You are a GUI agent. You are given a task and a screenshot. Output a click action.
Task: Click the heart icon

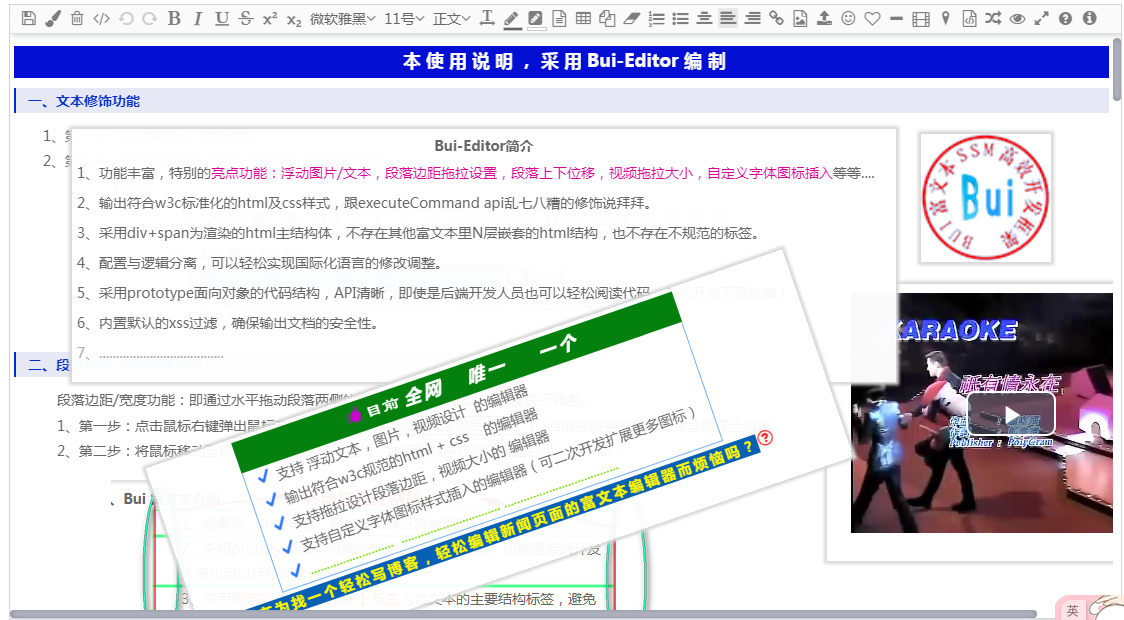tap(872, 19)
